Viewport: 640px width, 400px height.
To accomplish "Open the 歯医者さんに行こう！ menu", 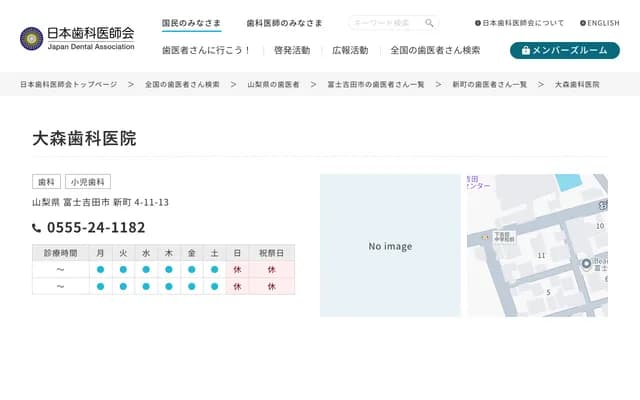I will coord(207,50).
